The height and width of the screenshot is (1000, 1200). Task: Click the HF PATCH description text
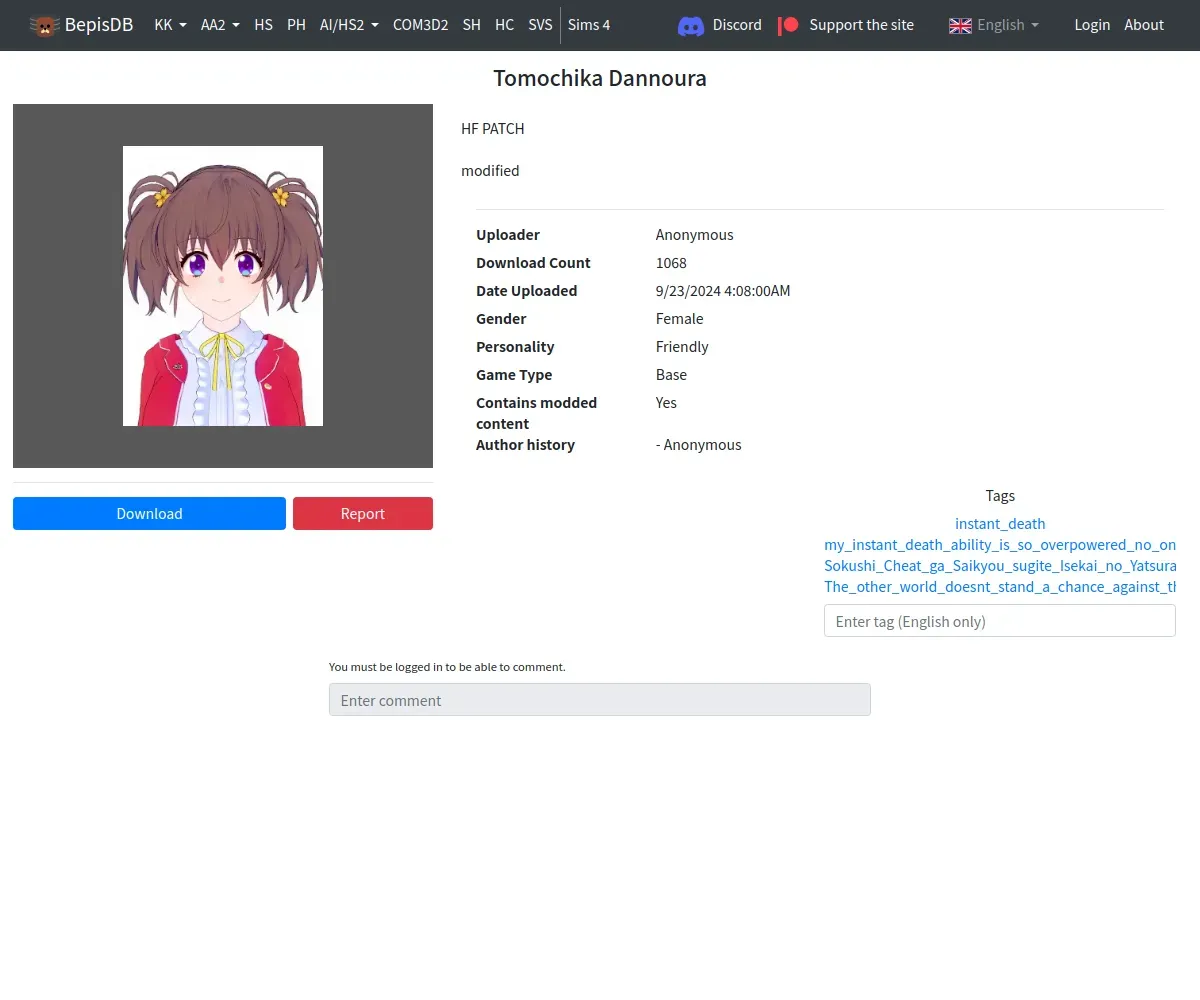coord(493,129)
